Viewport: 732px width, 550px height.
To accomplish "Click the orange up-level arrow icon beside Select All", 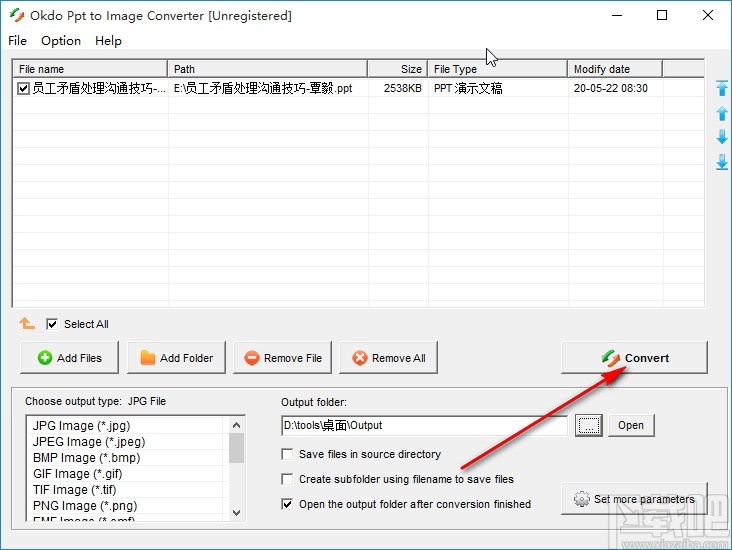I will [x=27, y=323].
